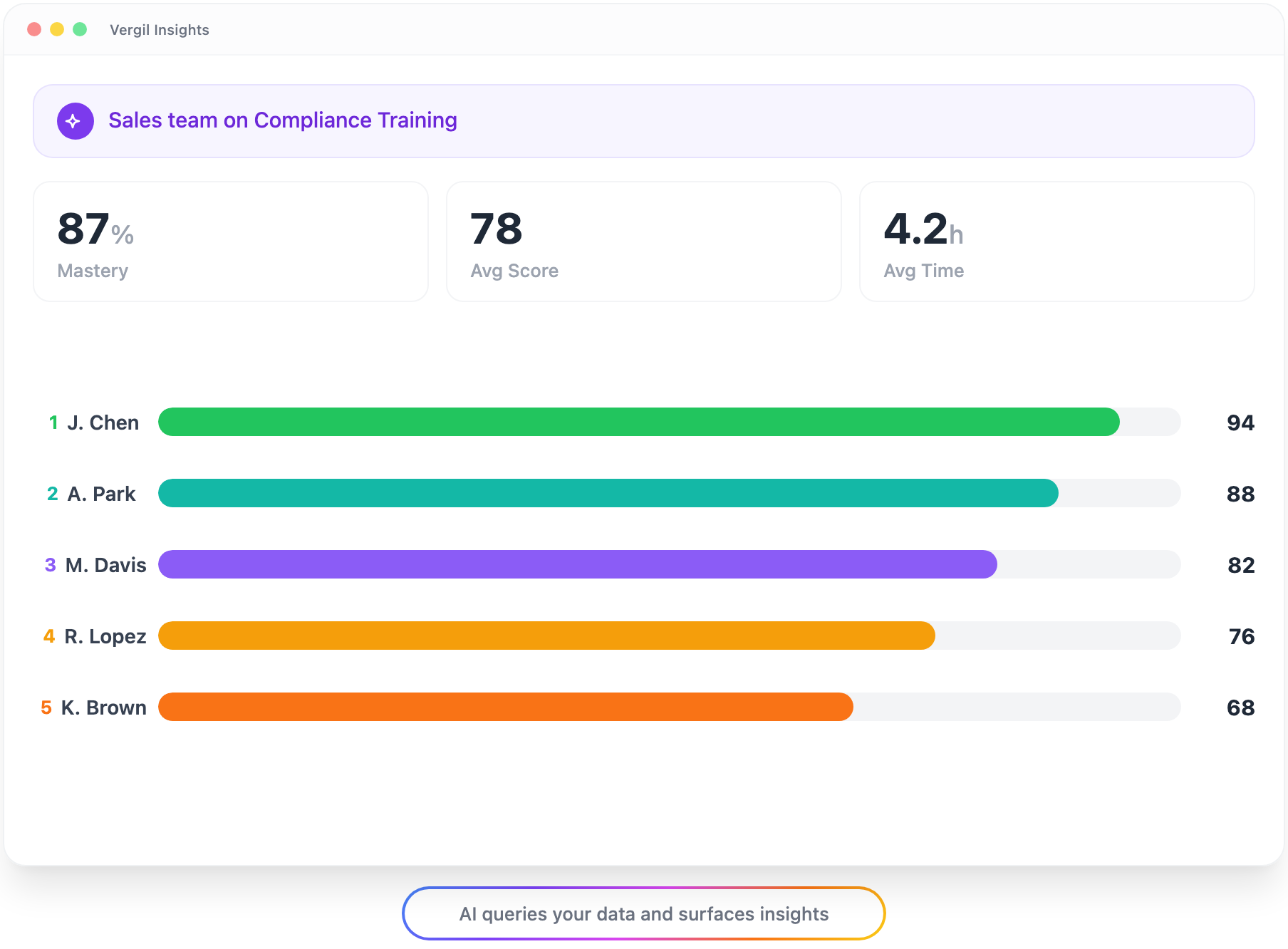
Task: Click K. Brown's score of 68
Action: 1240,707
